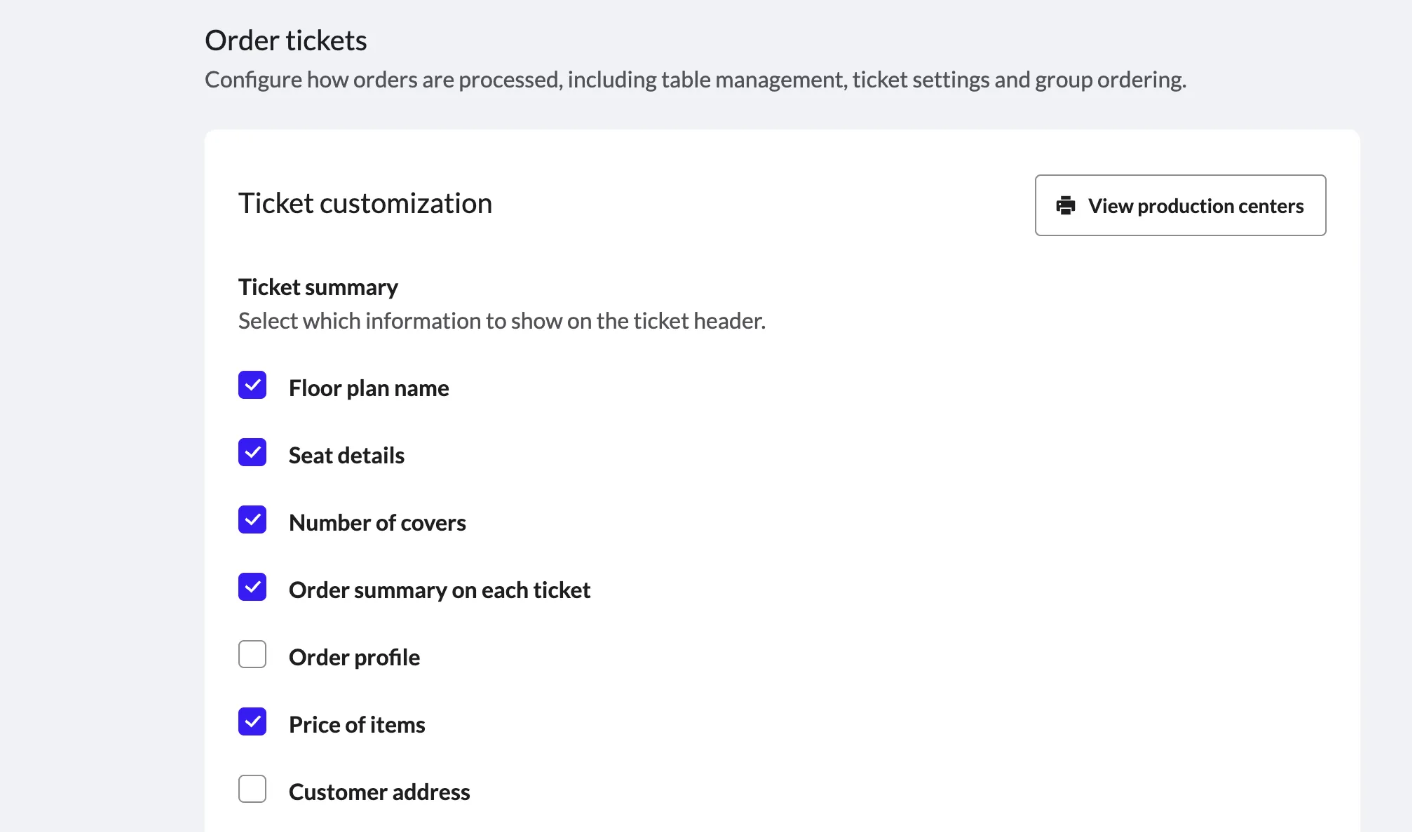Screen dimensions: 1412x832
Task: Select the Number of covers label
Action: pyautogui.click(x=377, y=523)
